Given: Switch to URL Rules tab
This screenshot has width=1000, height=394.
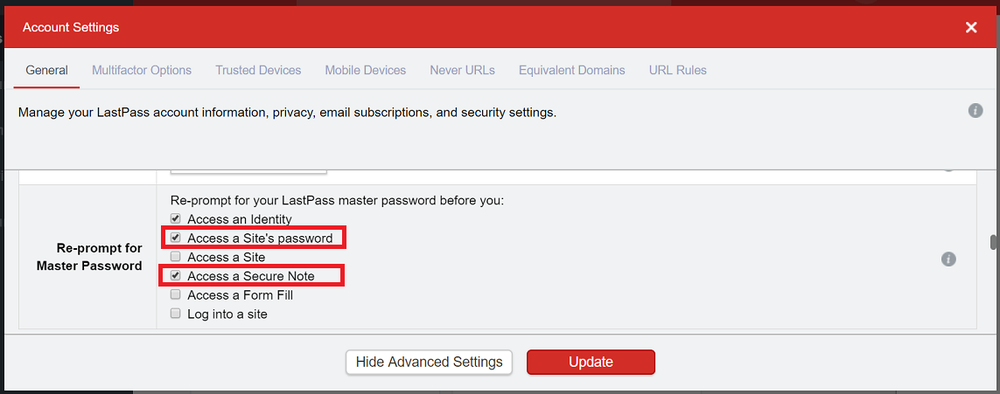Looking at the screenshot, I should pos(678,70).
